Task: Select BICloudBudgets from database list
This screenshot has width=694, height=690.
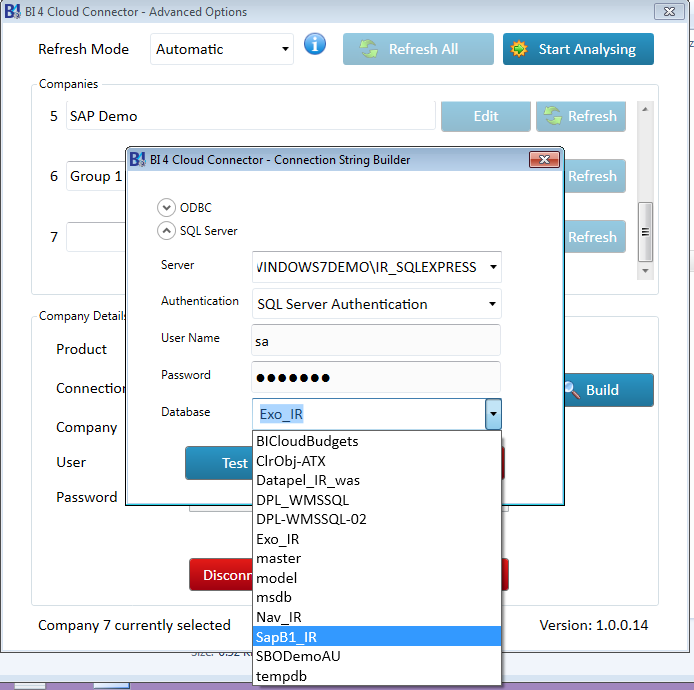Action: 377,441
